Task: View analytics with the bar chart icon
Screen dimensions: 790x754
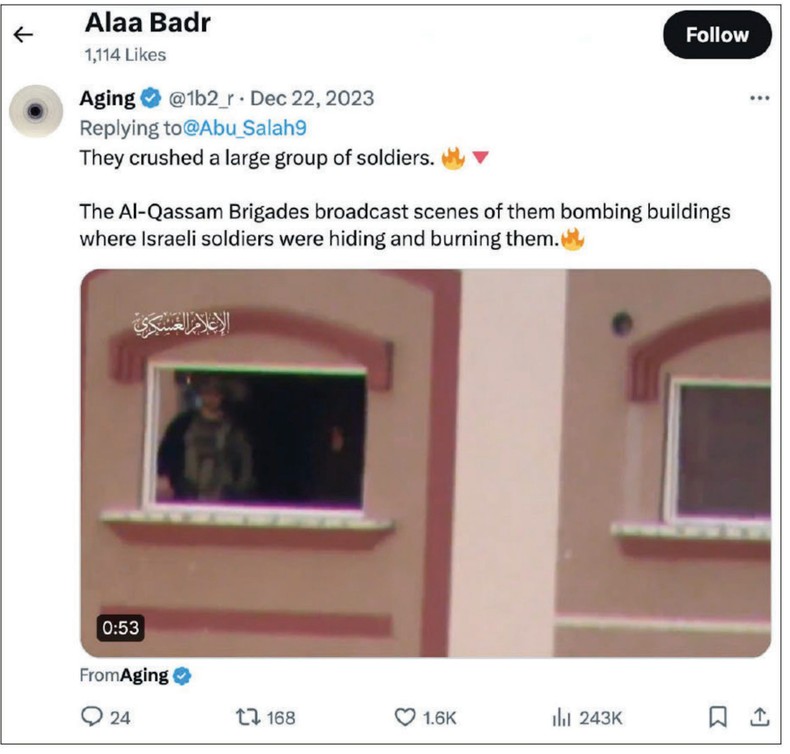Action: [x=561, y=717]
